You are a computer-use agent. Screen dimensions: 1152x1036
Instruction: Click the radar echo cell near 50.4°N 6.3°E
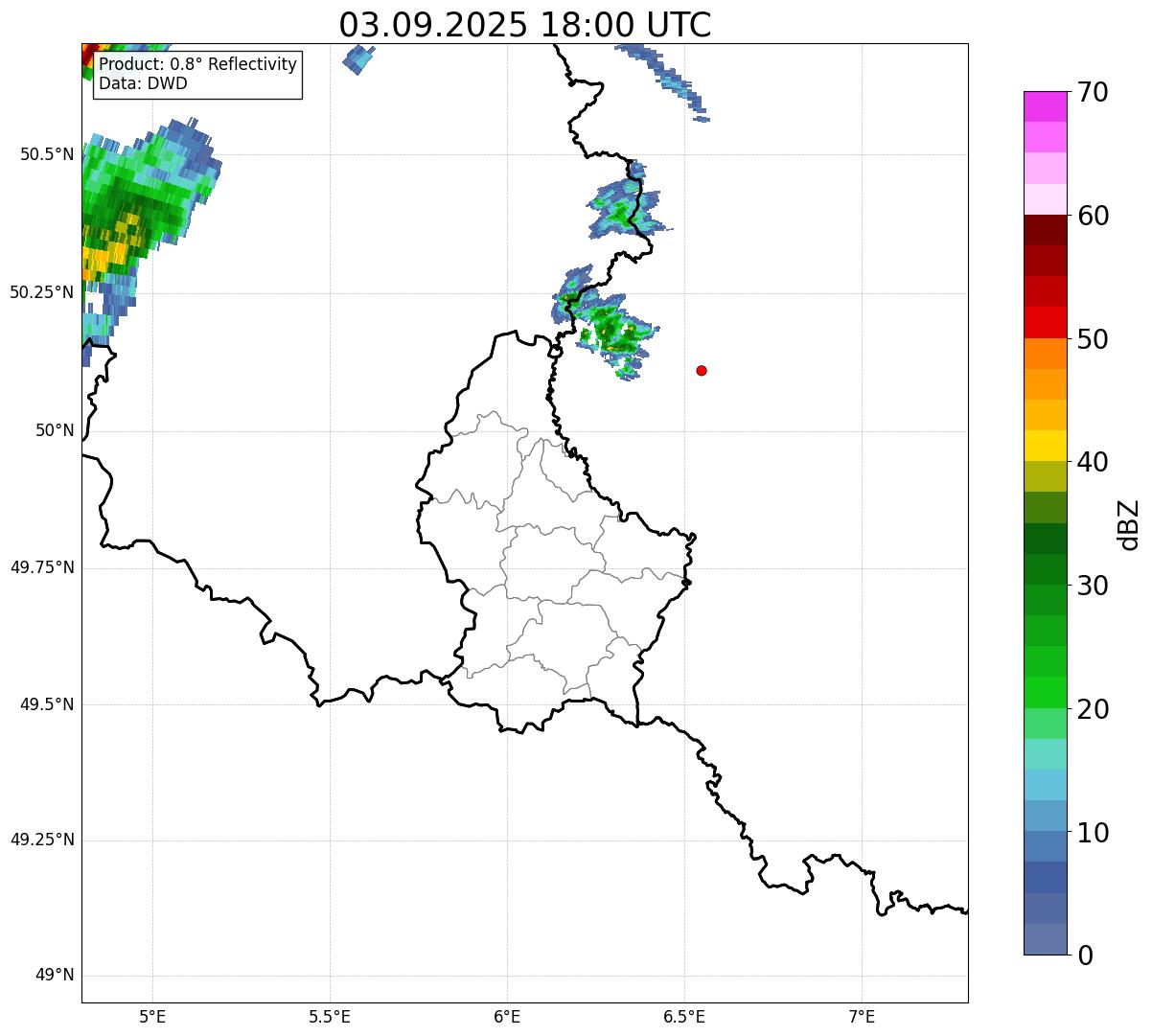click(x=625, y=211)
